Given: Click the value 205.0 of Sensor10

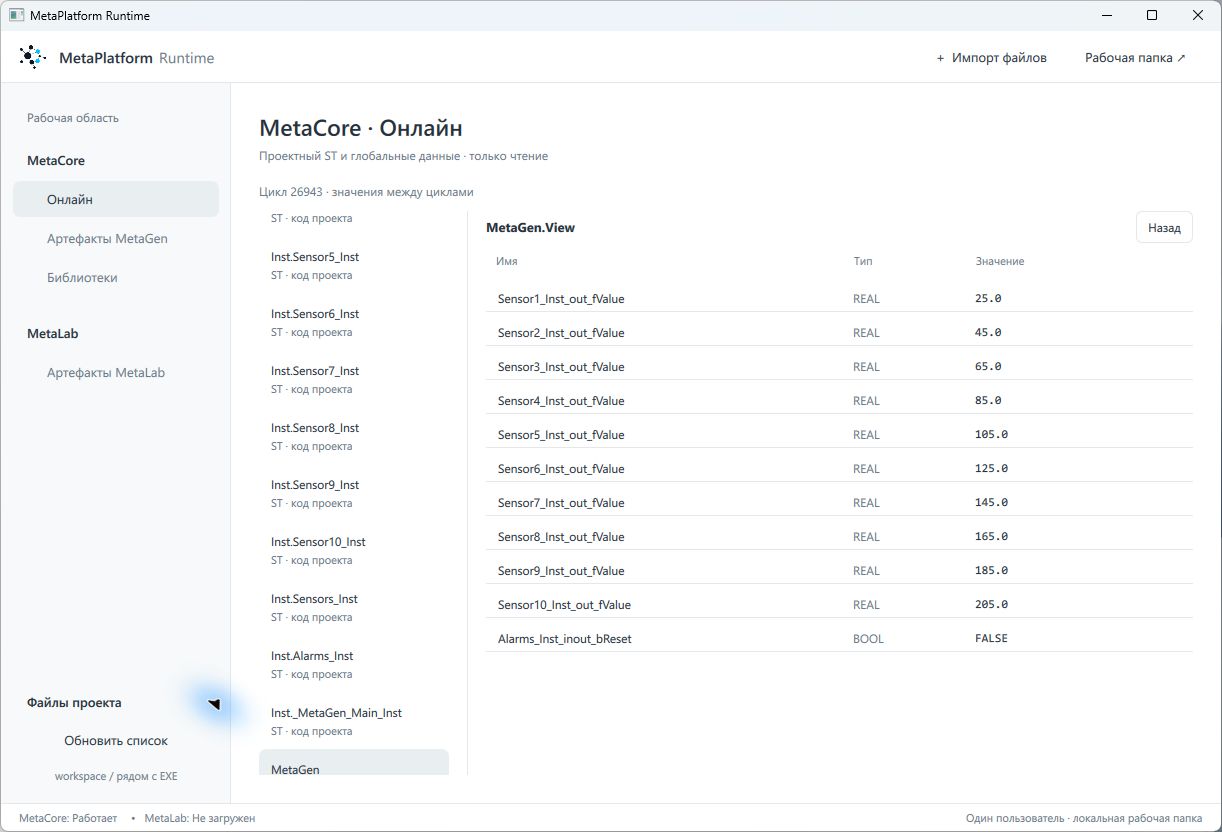Looking at the screenshot, I should coord(991,604).
